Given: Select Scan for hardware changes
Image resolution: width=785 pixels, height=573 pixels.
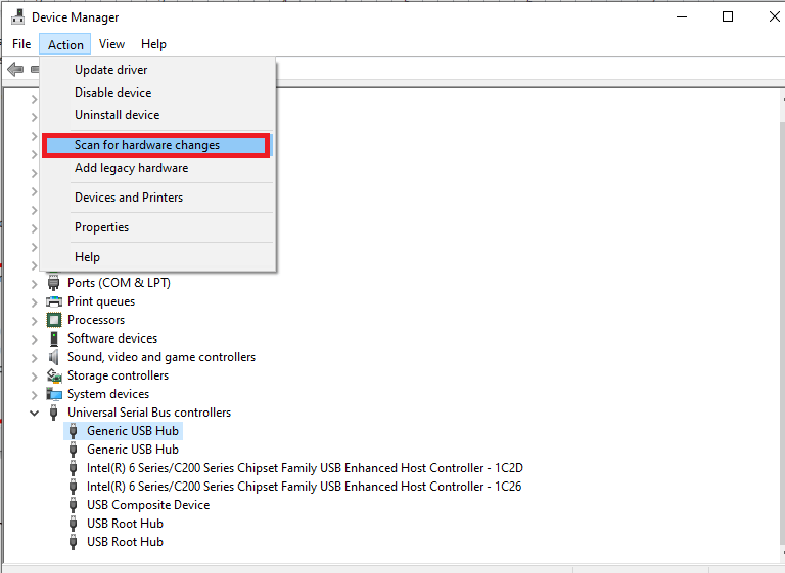Looking at the screenshot, I should click(156, 145).
